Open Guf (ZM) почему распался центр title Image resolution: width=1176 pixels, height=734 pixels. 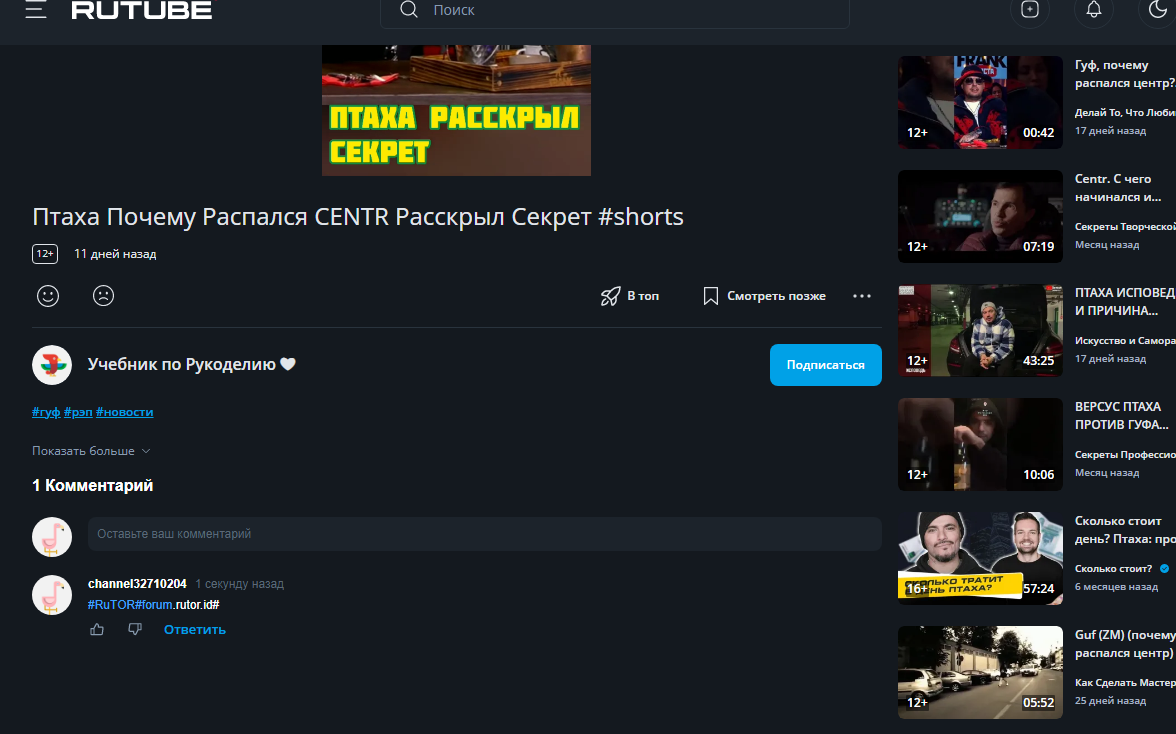pos(1125,644)
